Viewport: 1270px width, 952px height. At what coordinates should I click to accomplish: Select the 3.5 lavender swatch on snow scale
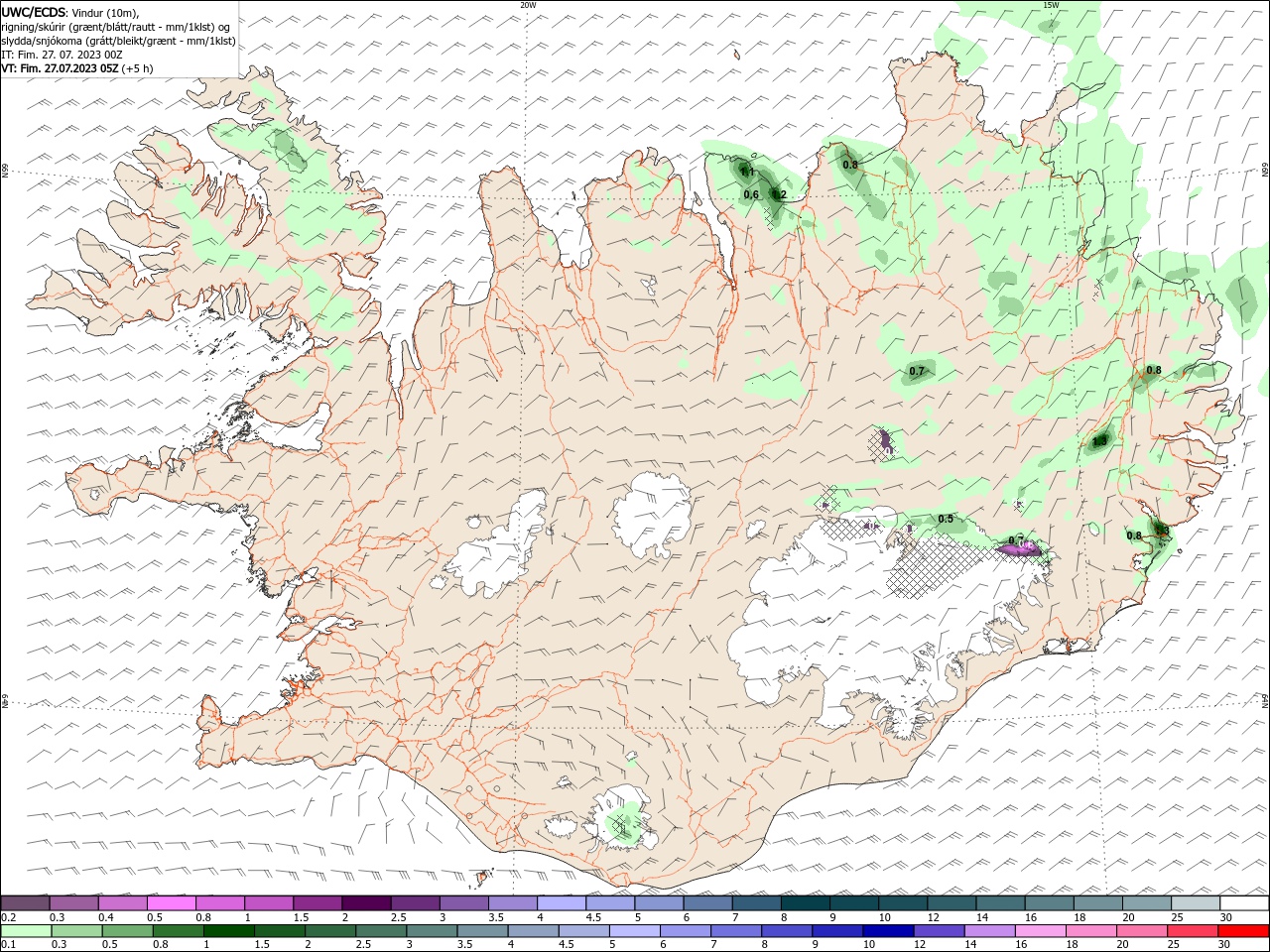(x=513, y=902)
